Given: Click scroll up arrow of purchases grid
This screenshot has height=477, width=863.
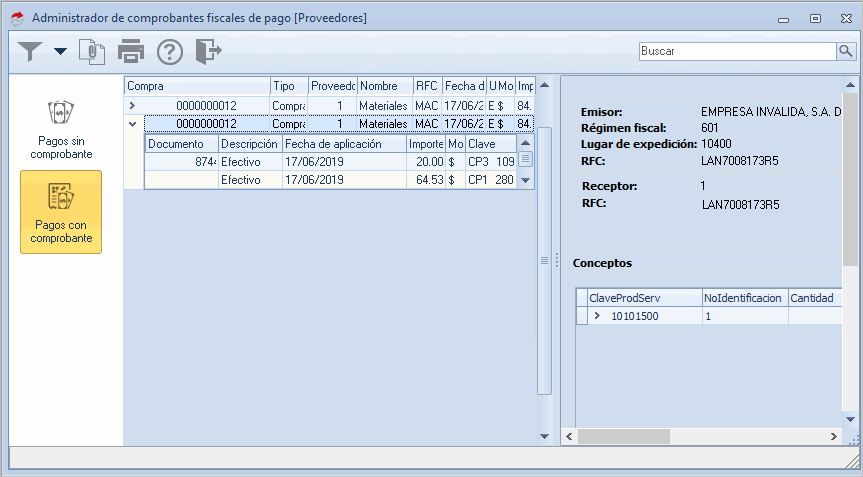Looking at the screenshot, I should 544,85.
